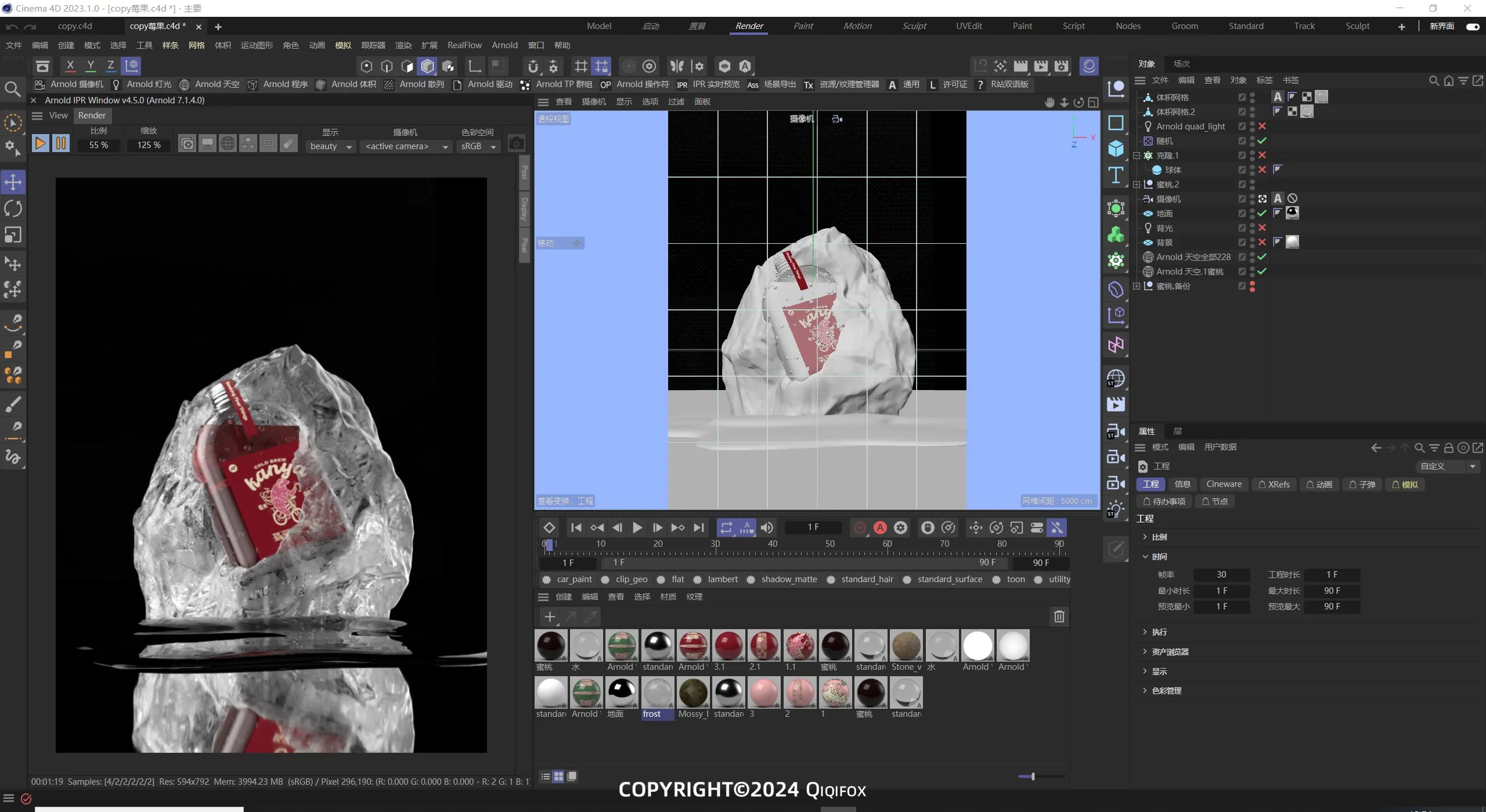Select the frost material swatch
The width and height of the screenshot is (1486, 812).
[657, 692]
